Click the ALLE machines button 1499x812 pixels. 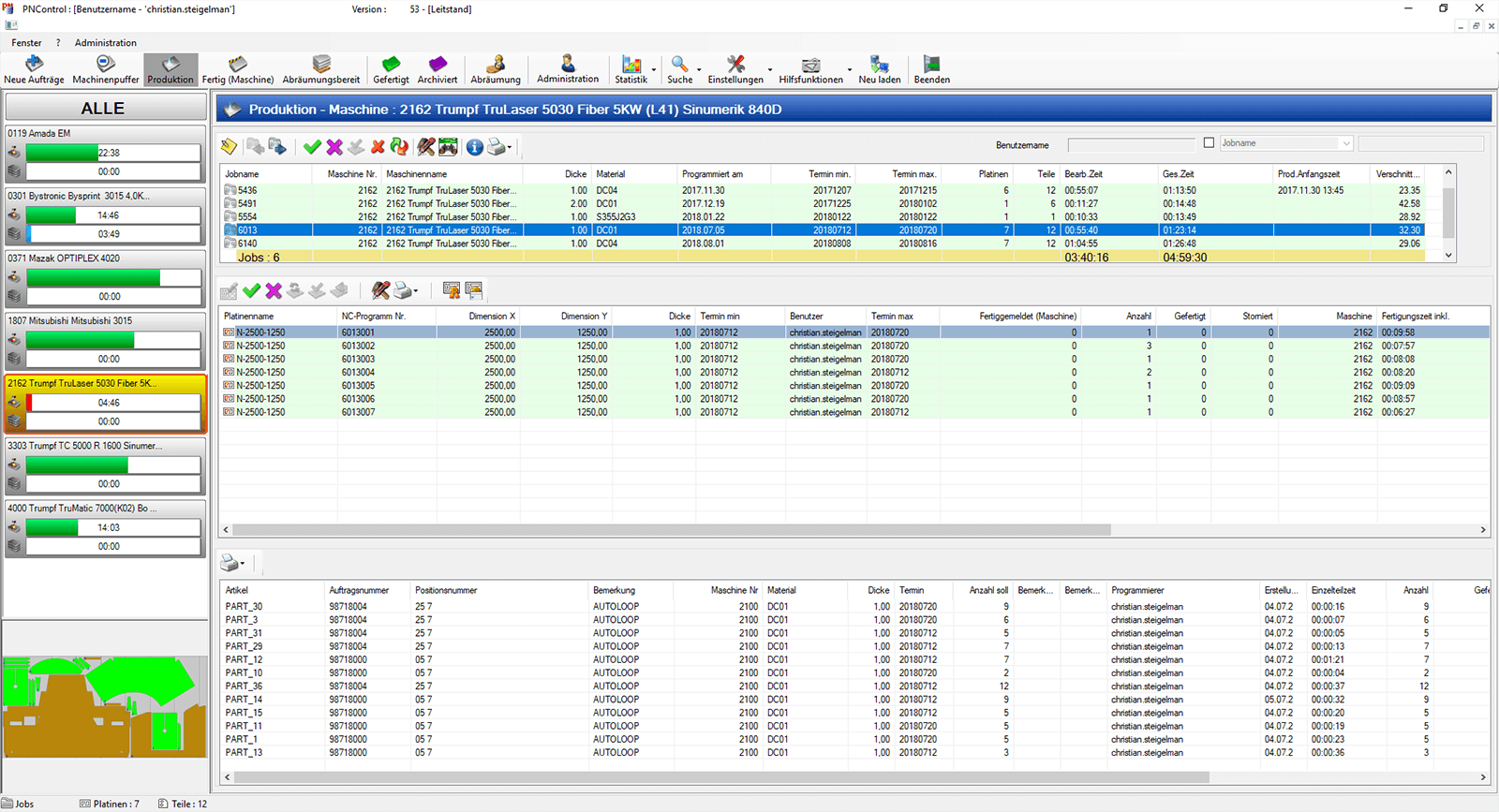point(103,109)
